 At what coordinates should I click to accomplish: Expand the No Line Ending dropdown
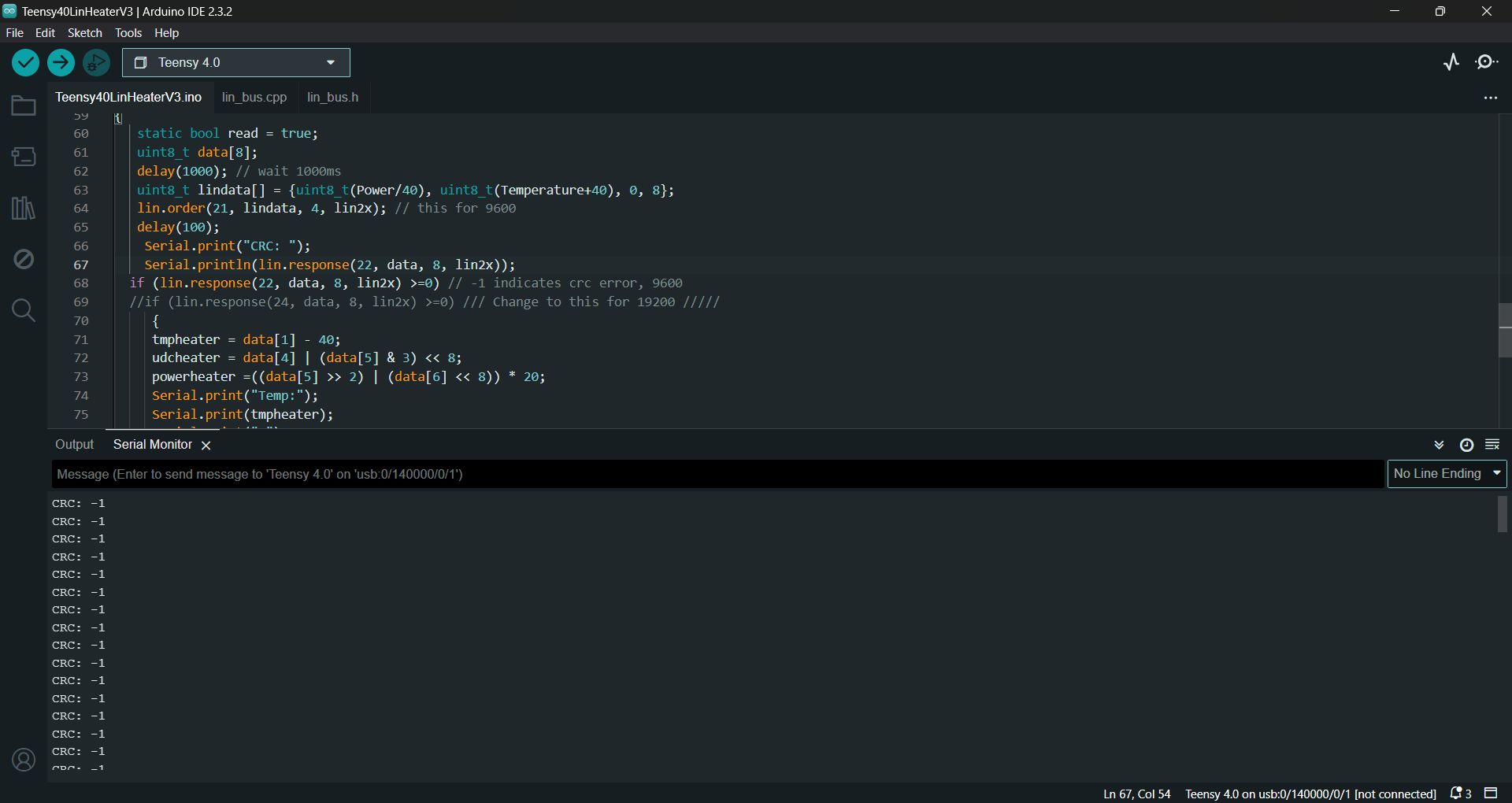[x=1447, y=474]
